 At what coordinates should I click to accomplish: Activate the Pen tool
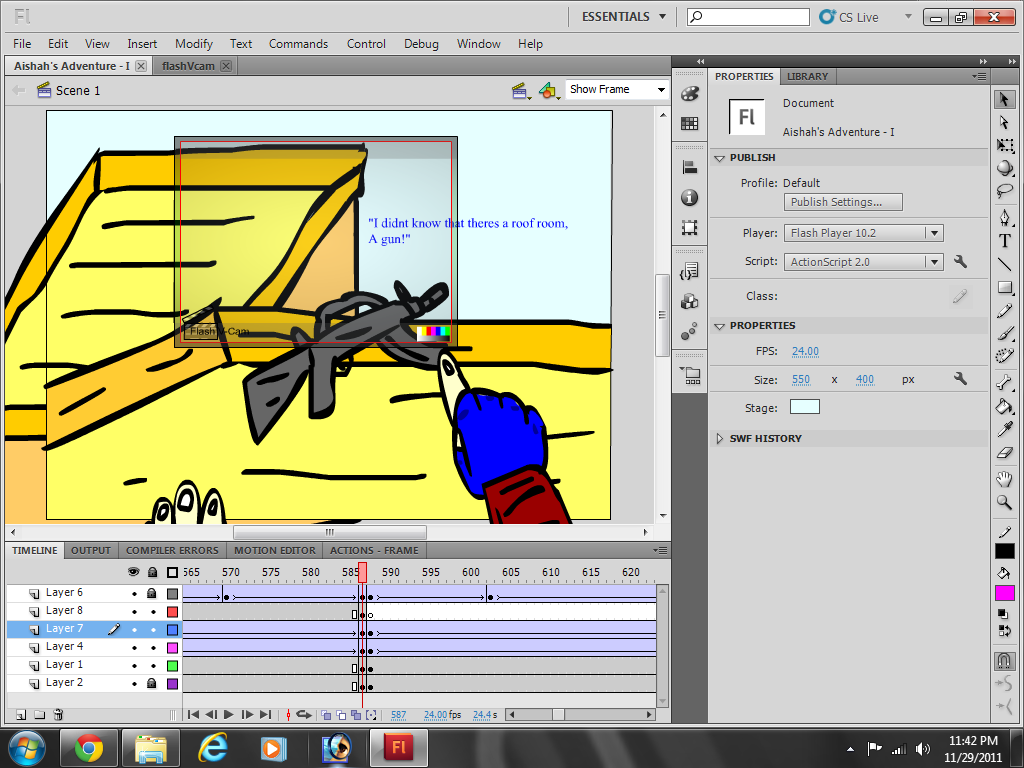[1004, 217]
